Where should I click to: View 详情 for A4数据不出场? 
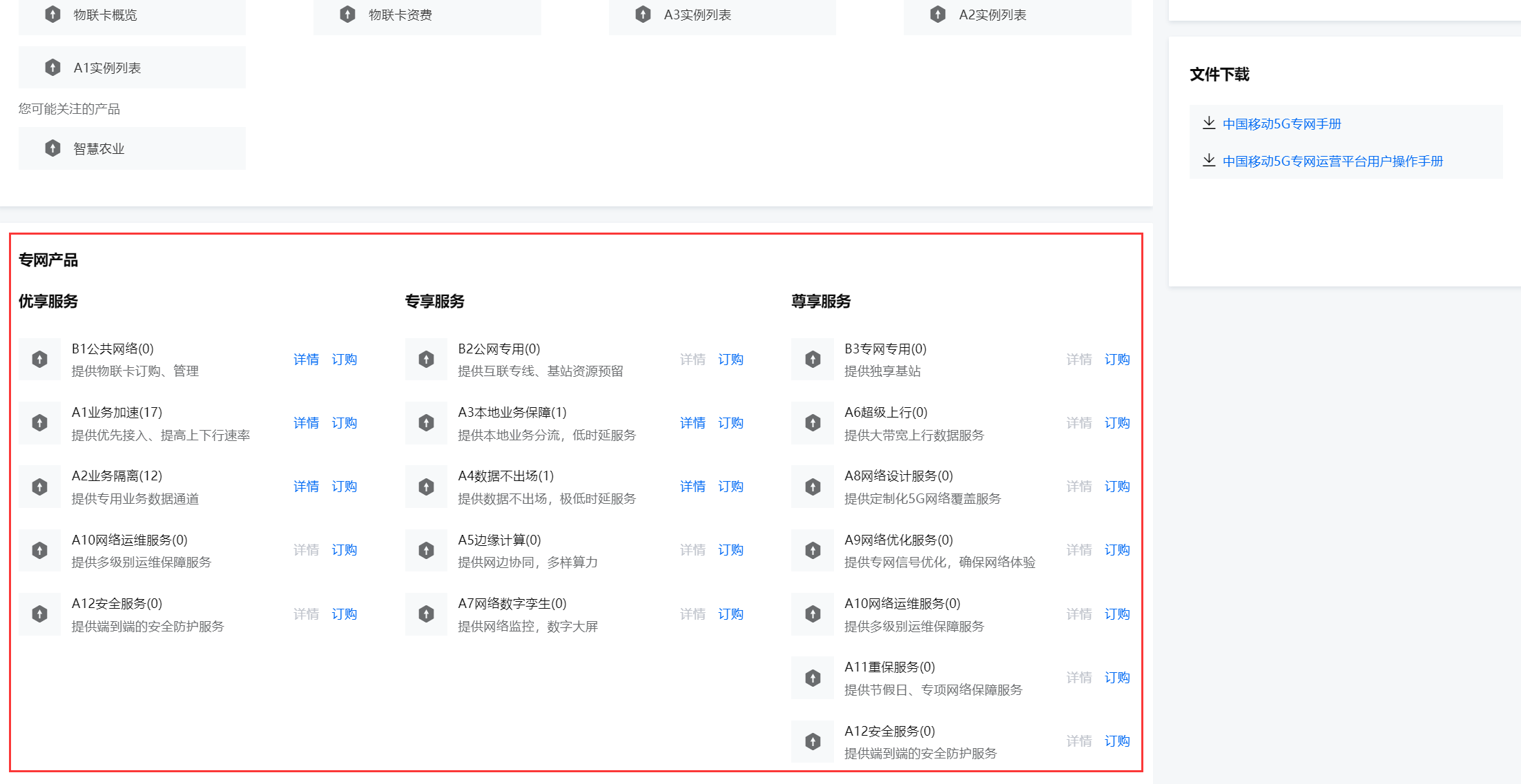click(x=692, y=487)
